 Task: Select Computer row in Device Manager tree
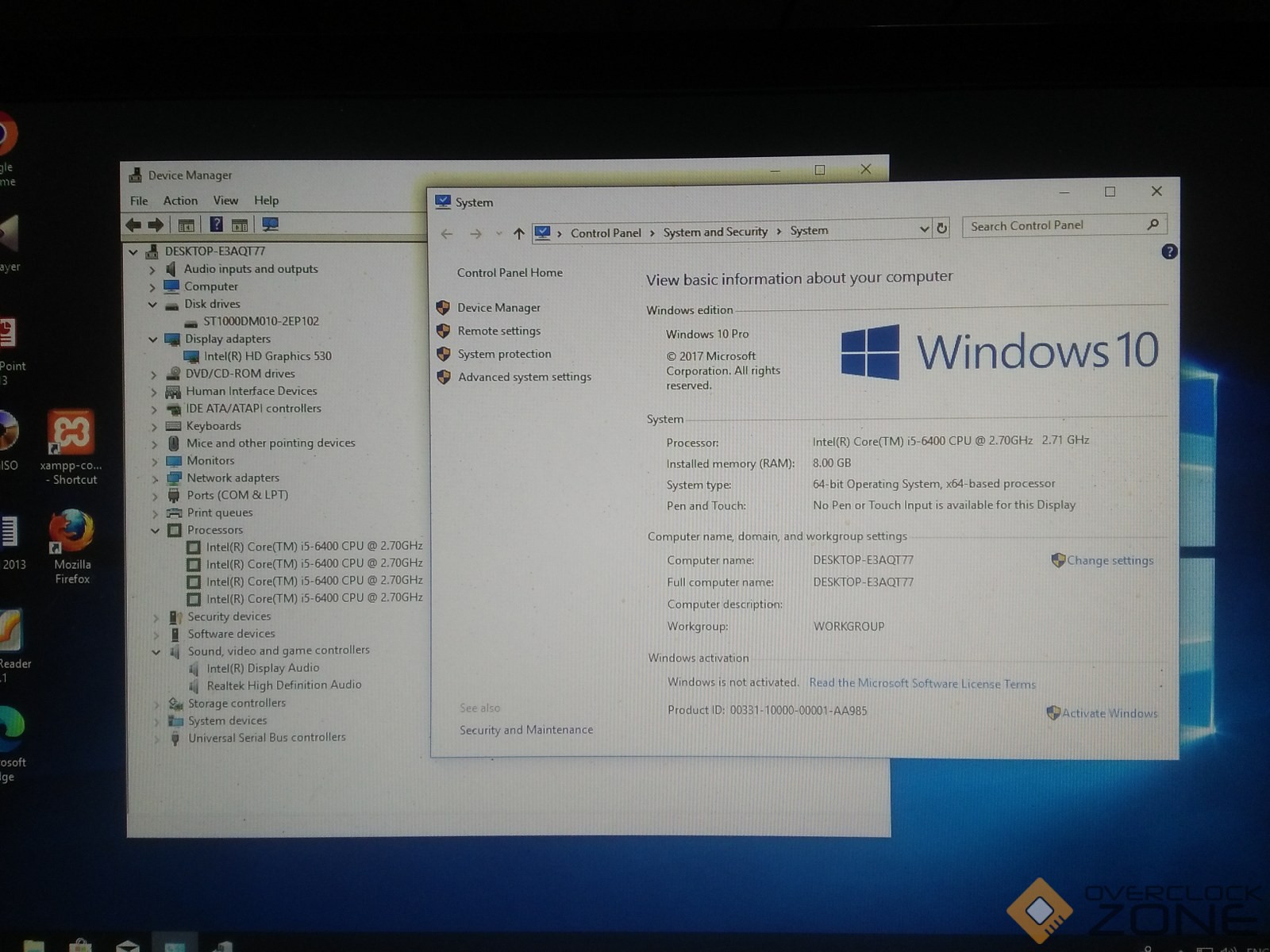pos(211,287)
